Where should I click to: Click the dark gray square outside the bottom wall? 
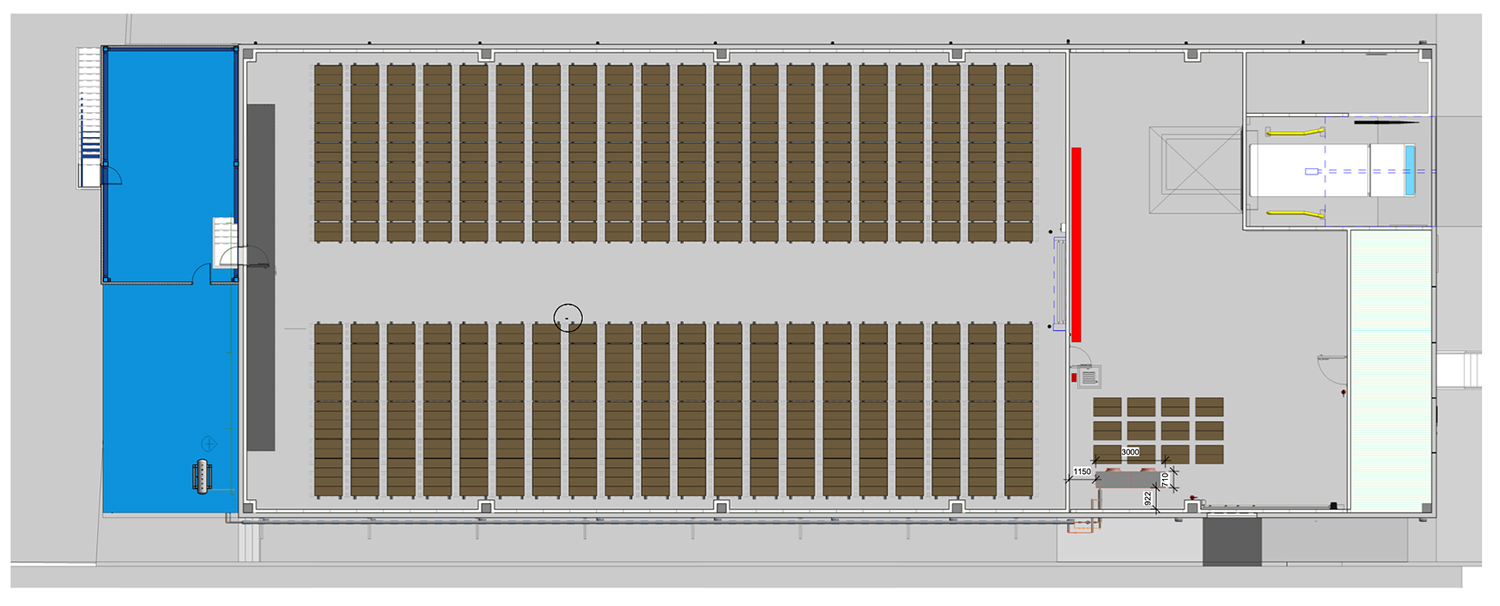(1232, 542)
